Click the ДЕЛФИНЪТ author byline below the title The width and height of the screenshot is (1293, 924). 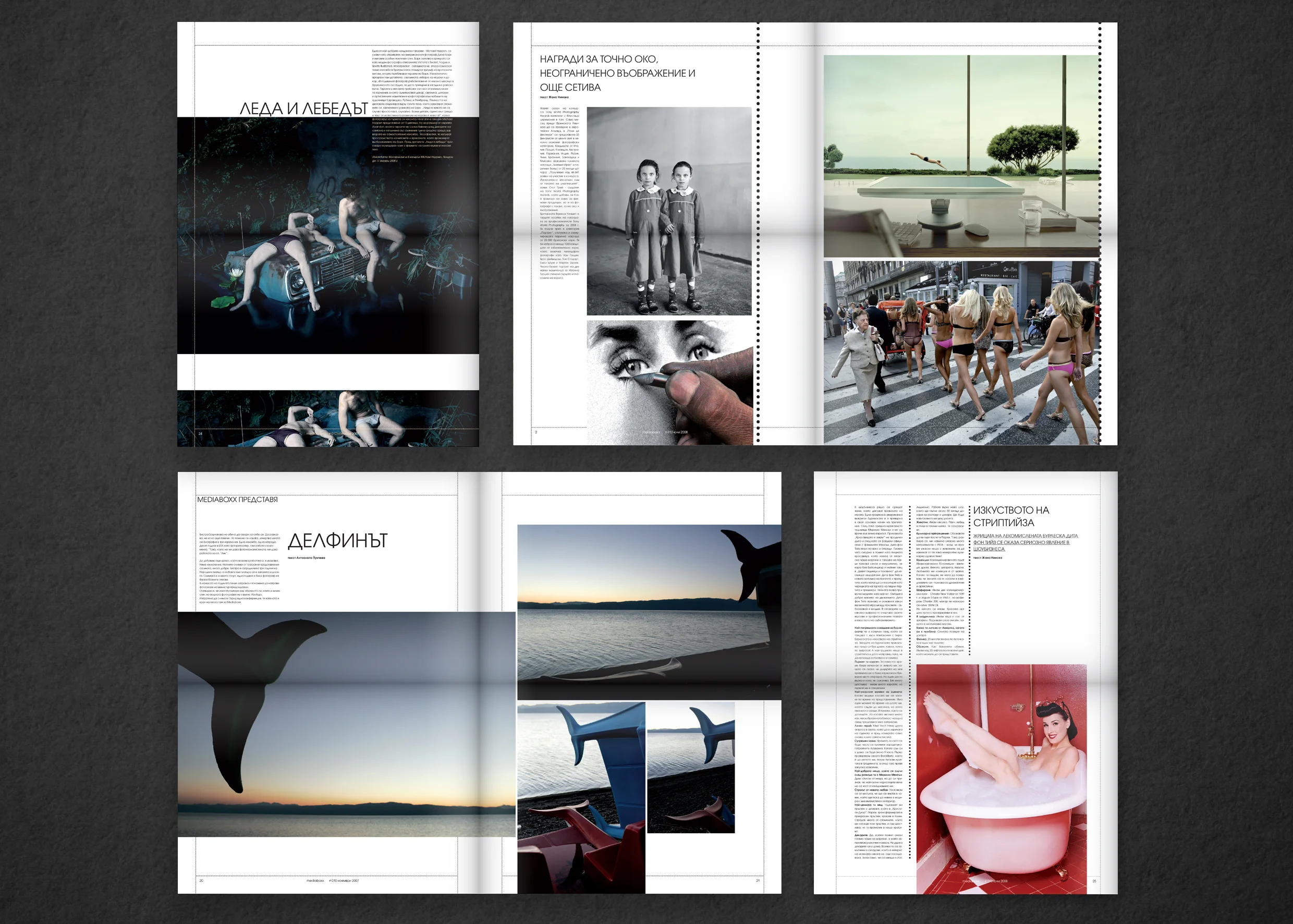306,557
